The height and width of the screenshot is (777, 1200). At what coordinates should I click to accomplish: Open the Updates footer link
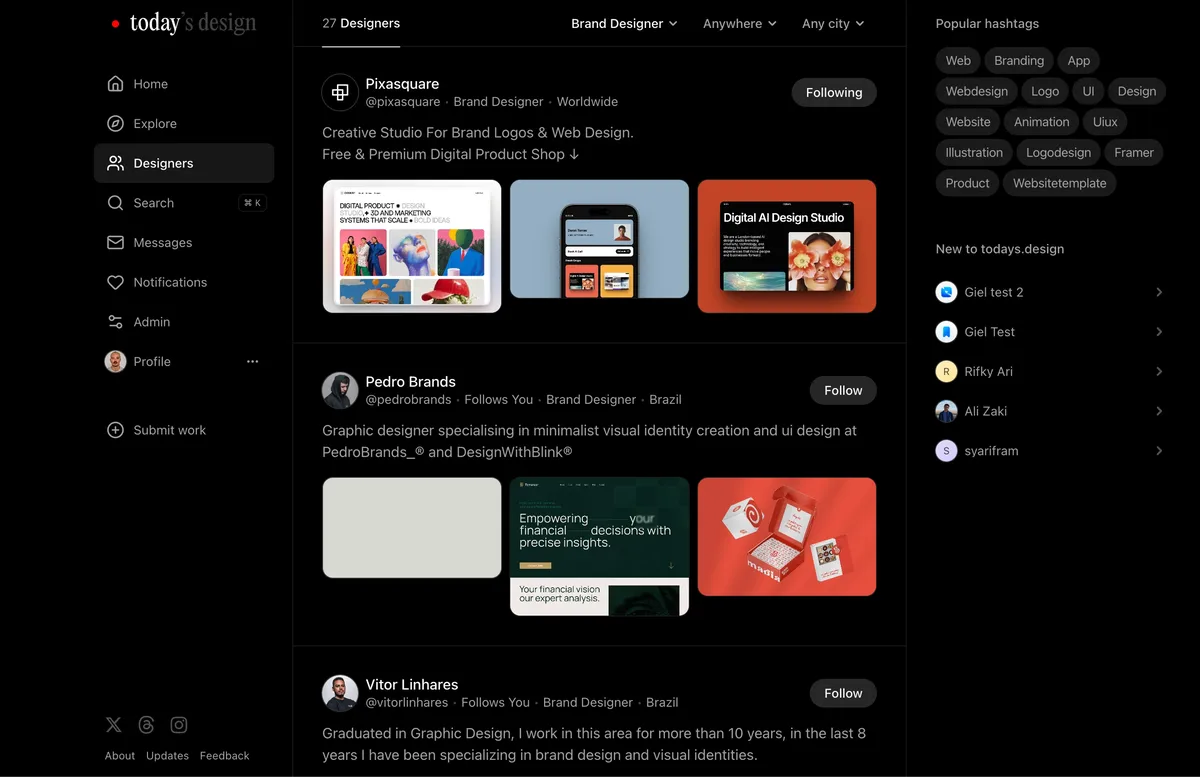167,756
